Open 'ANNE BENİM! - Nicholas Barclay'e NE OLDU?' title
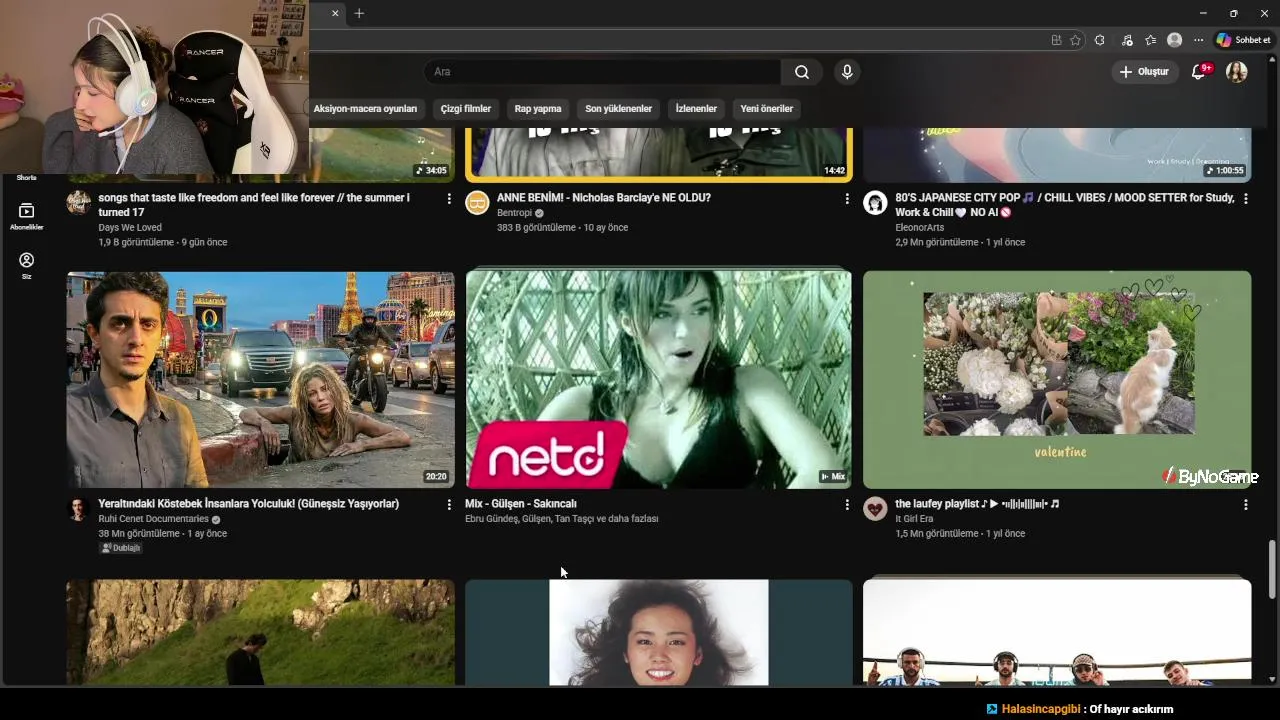The width and height of the screenshot is (1280, 720). tap(603, 198)
